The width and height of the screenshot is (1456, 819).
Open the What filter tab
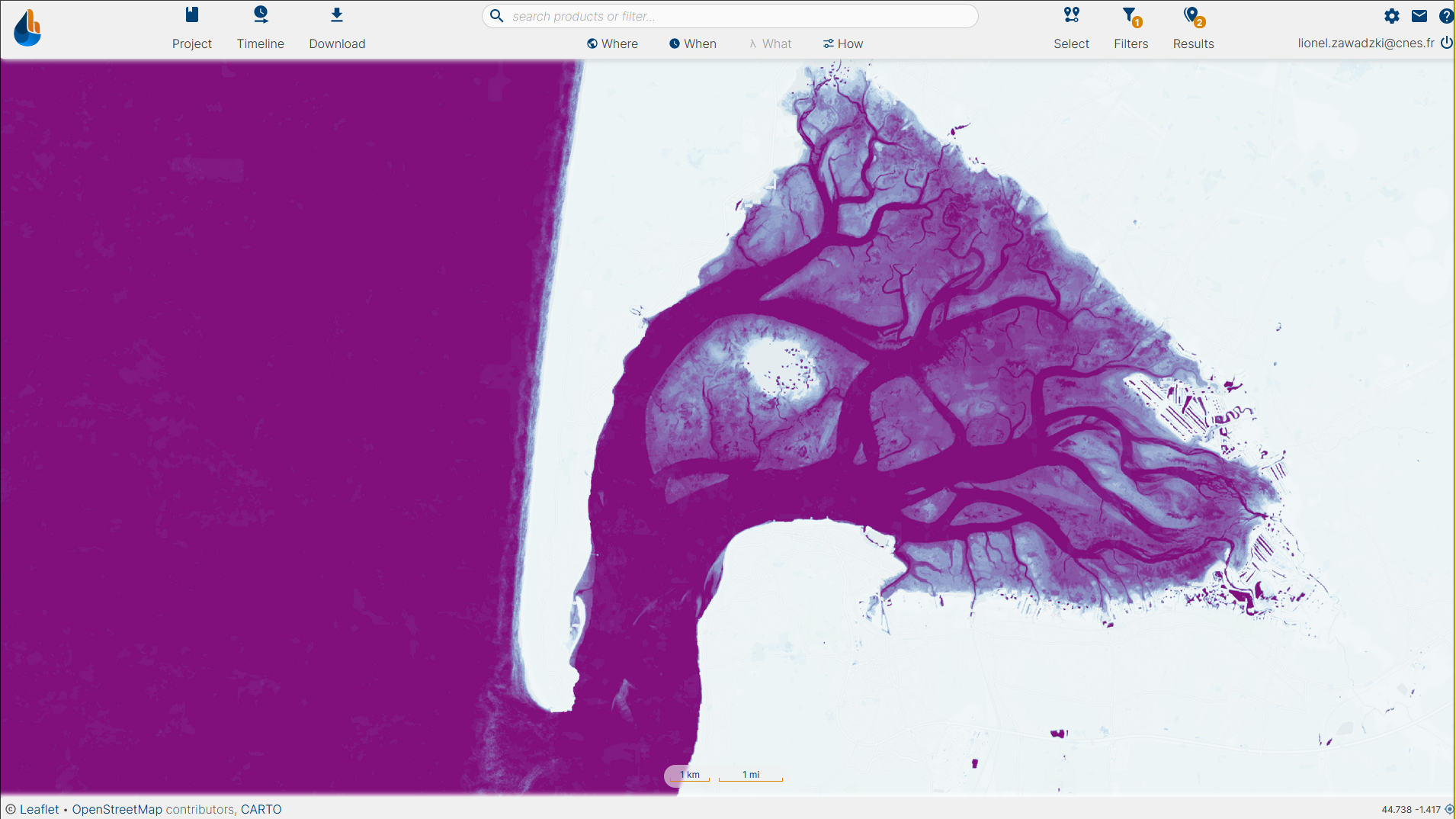(x=771, y=43)
